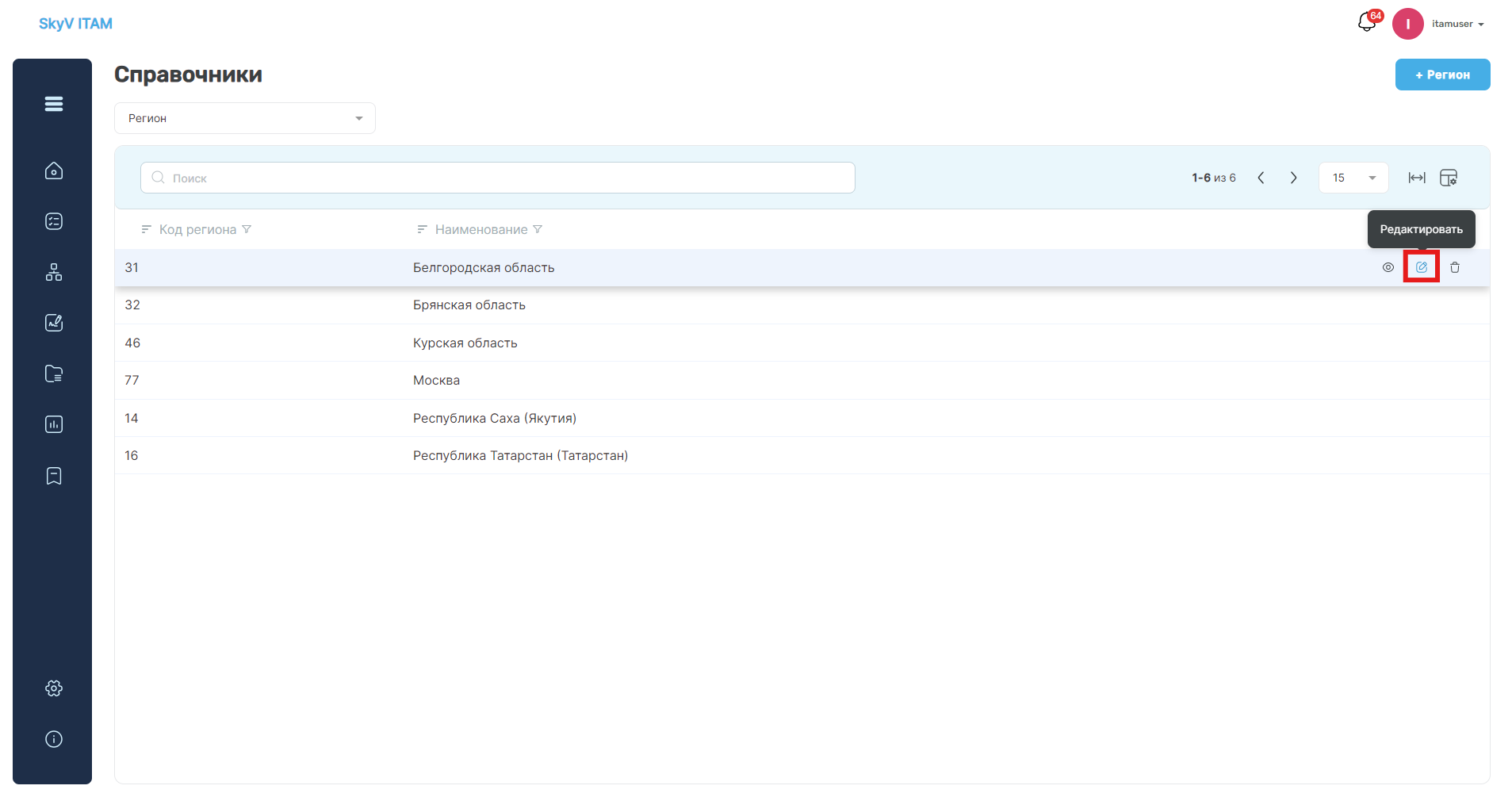This screenshot has width=1512, height=797.
Task: Fit column widths icon
Action: point(1417,178)
